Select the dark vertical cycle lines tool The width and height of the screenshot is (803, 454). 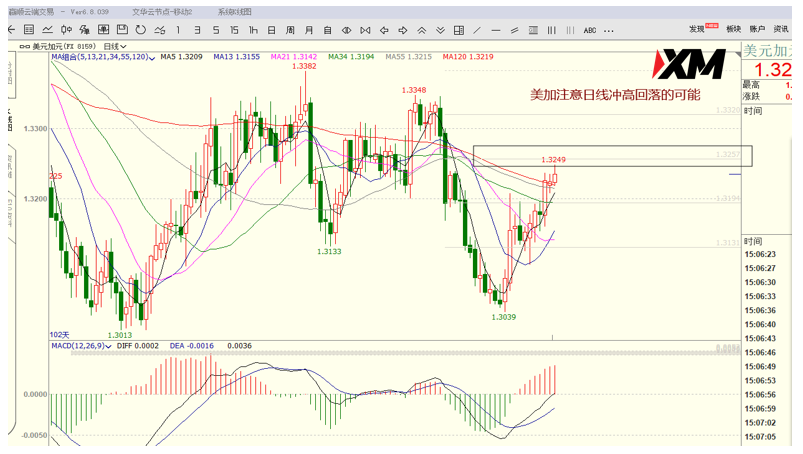[552, 30]
